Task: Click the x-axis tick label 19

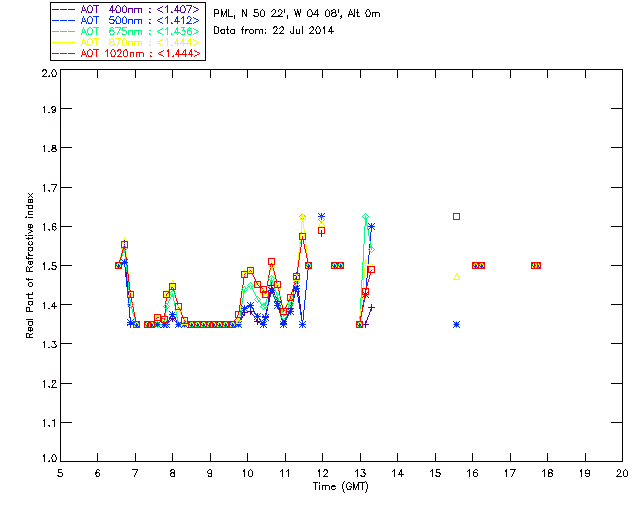Action: click(585, 473)
